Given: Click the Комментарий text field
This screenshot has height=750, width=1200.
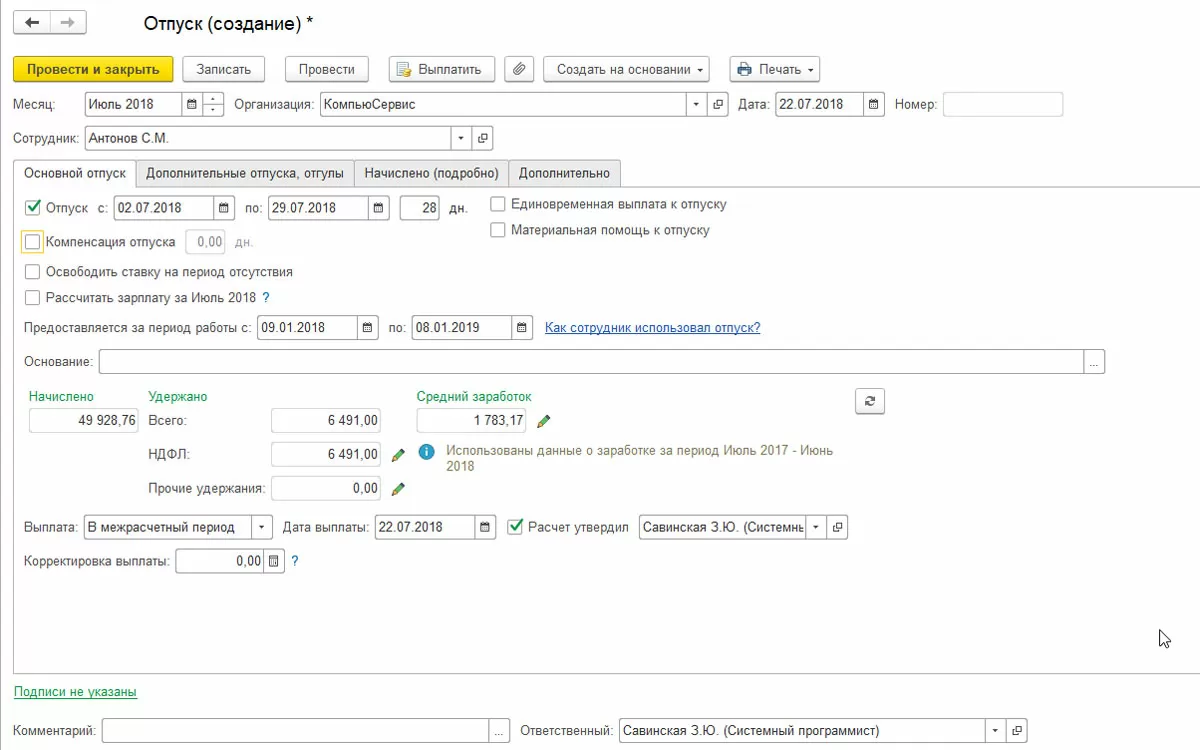Looking at the screenshot, I should (x=296, y=731).
